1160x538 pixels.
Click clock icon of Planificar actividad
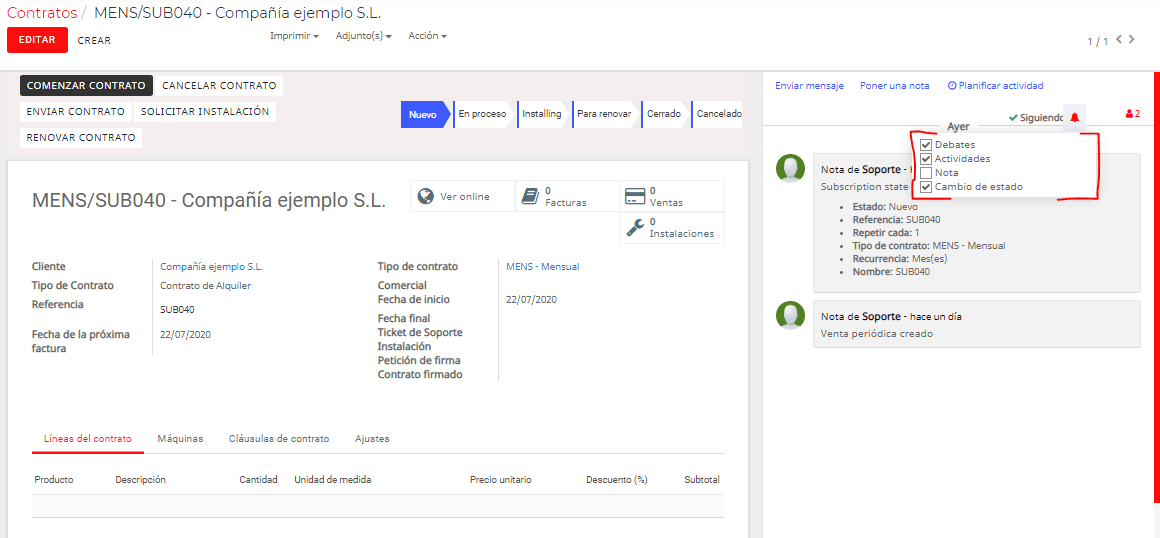(x=952, y=86)
